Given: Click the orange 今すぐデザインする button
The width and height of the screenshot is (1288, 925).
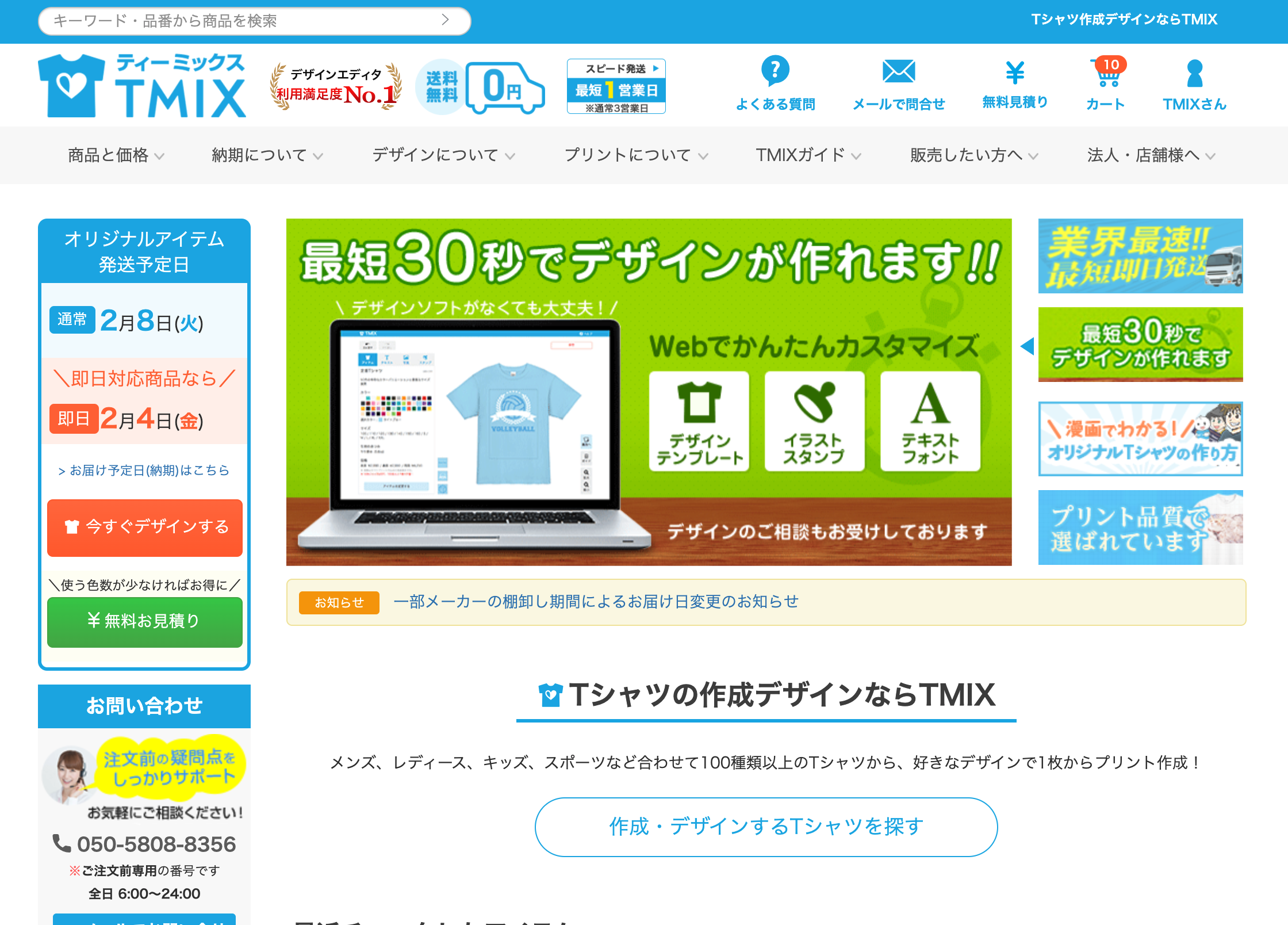Looking at the screenshot, I should coord(145,527).
